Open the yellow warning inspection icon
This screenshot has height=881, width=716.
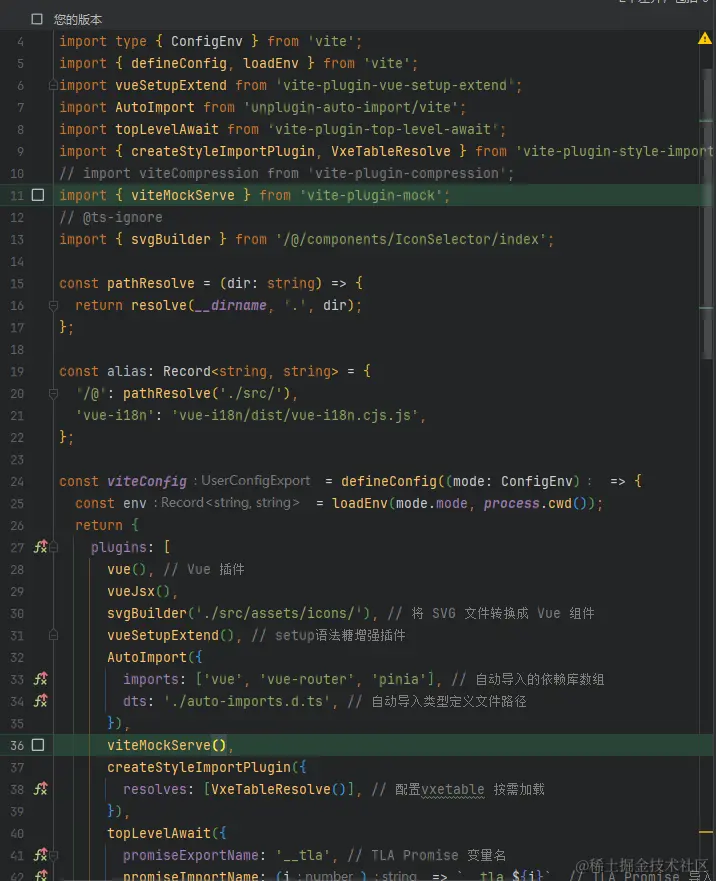click(704, 38)
